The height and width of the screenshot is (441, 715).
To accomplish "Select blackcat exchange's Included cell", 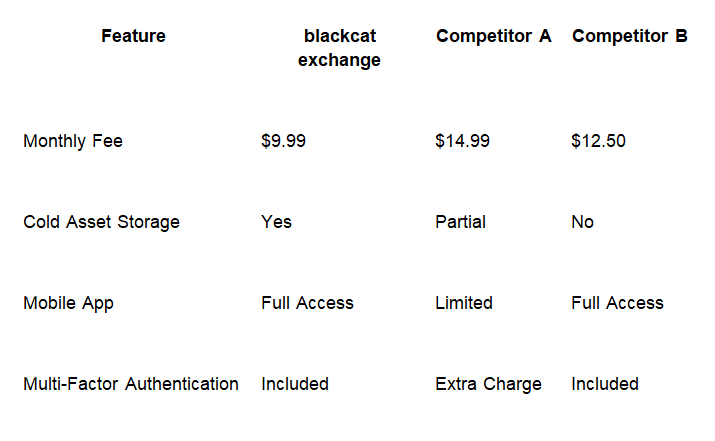I will click(x=295, y=384).
